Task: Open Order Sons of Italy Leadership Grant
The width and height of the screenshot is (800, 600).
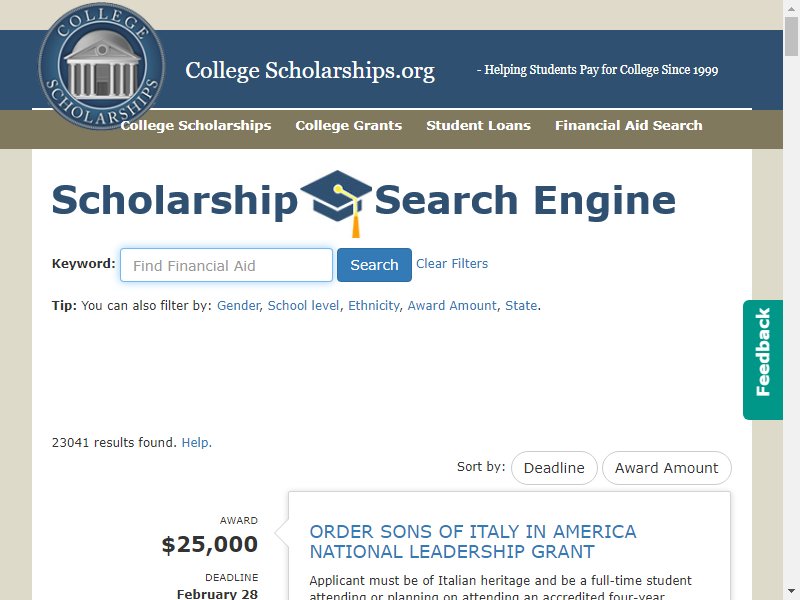Action: 473,542
